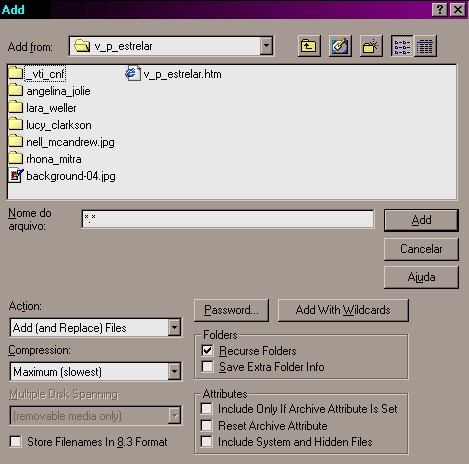Select the nell_mcandrew.jpg name

click(70, 142)
